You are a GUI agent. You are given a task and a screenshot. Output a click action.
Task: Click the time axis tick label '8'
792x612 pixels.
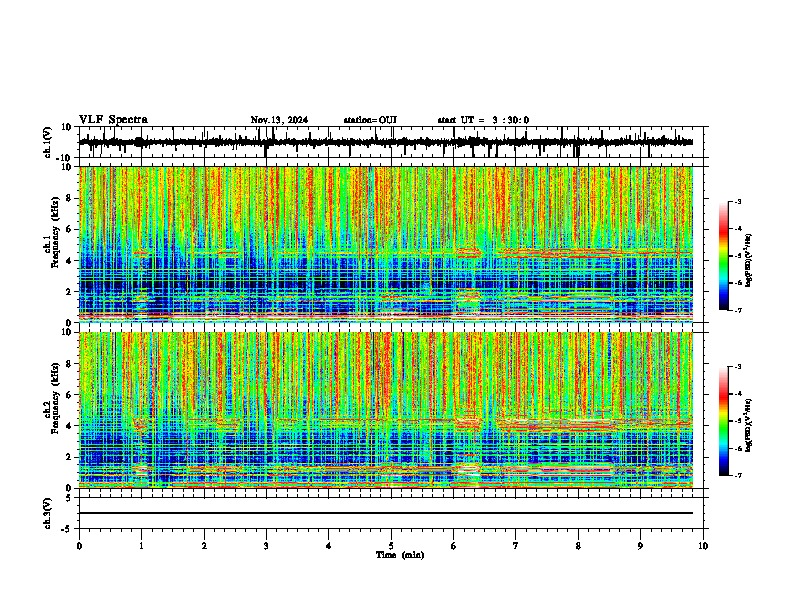pyautogui.click(x=578, y=546)
